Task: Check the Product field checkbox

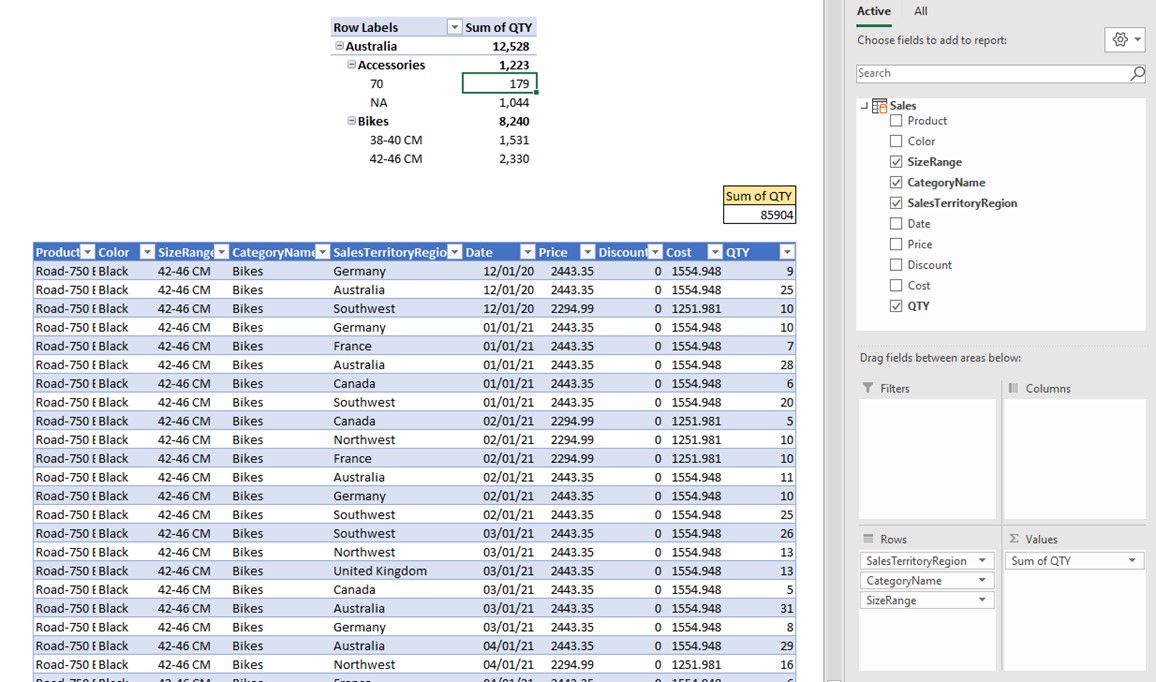Action: click(896, 121)
